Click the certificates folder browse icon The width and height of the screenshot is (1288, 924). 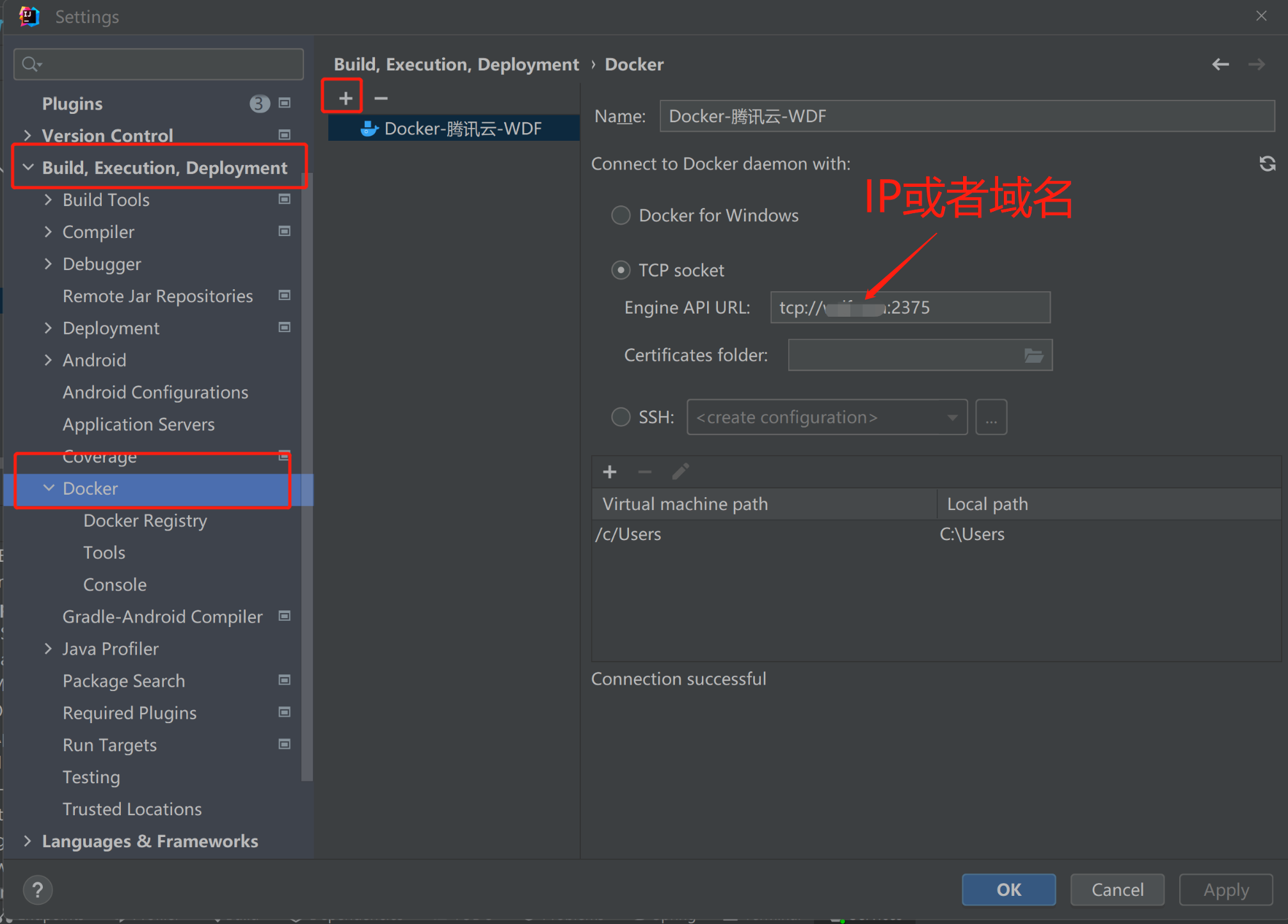(x=1033, y=355)
